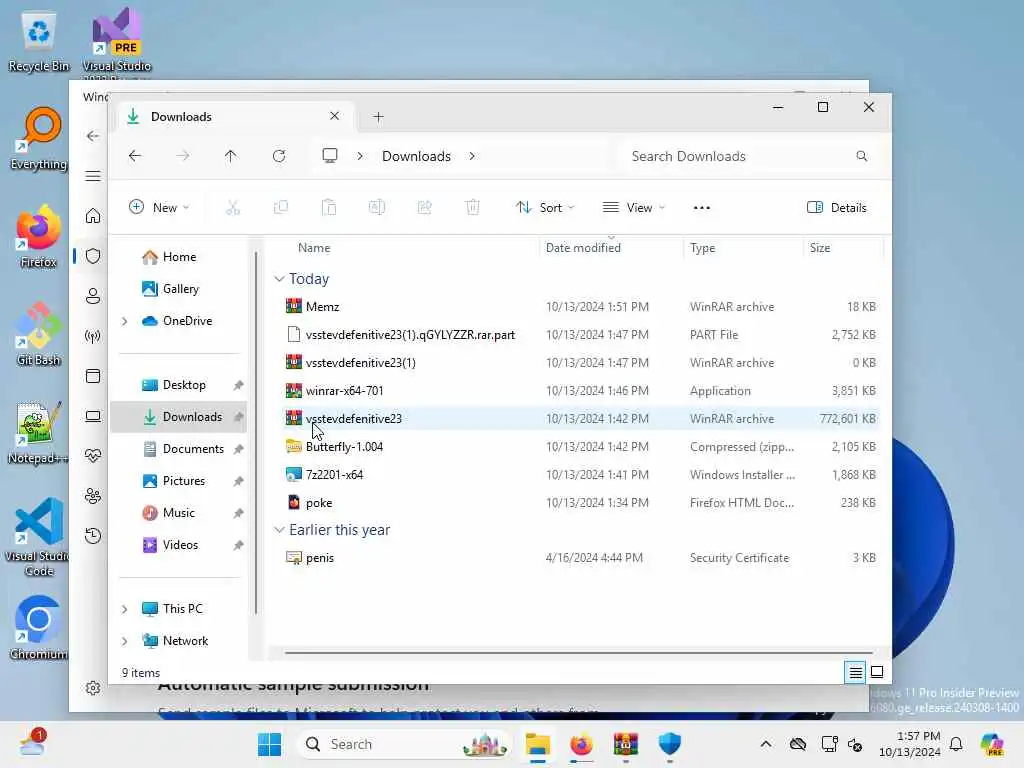Expand OneDrive in navigation pane

pyautogui.click(x=125, y=321)
